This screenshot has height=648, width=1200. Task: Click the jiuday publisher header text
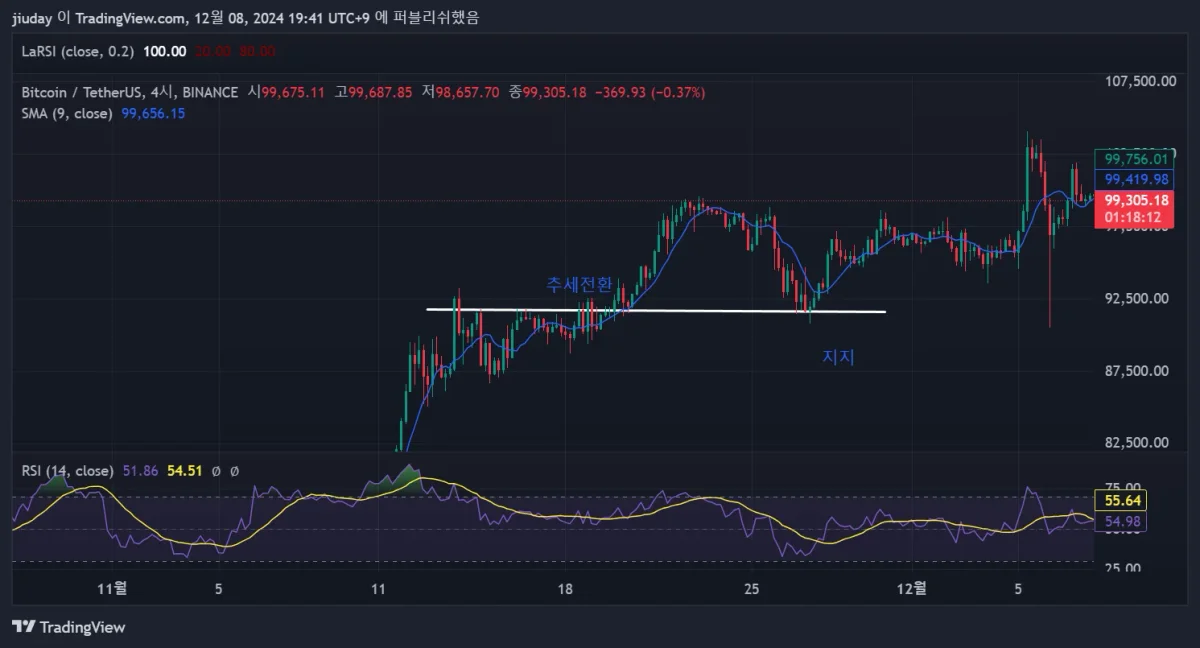pyautogui.click(x=34, y=18)
